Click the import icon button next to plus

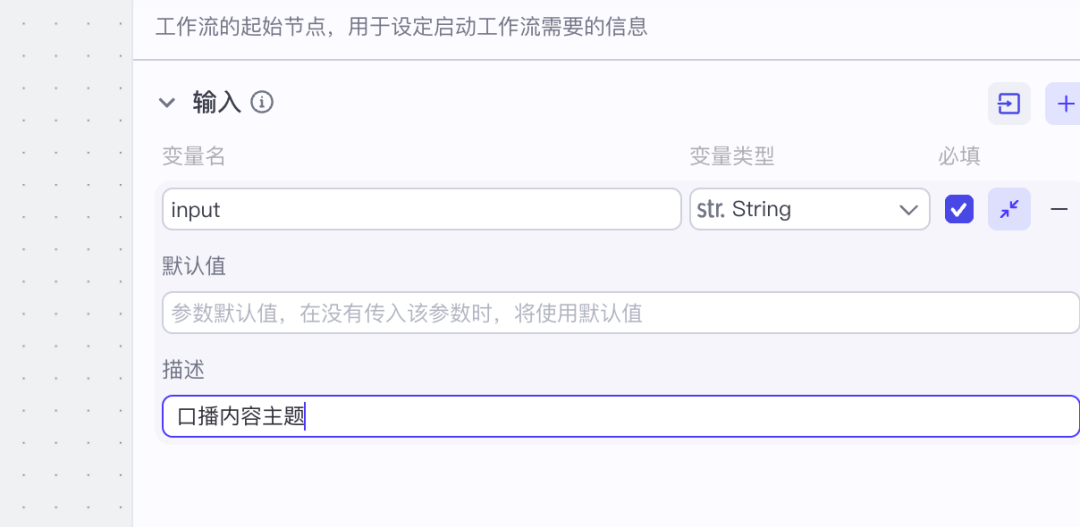pos(1009,104)
